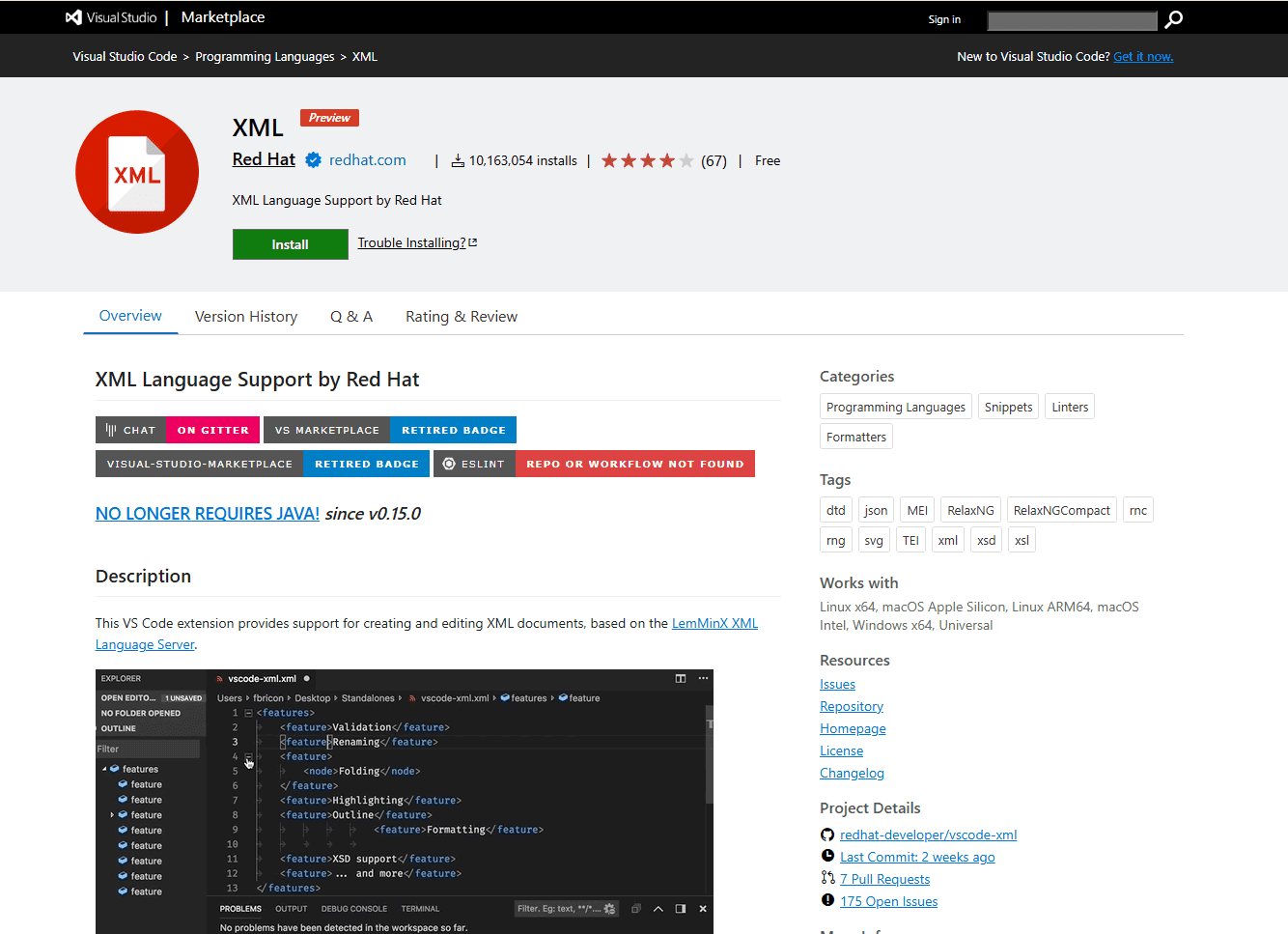This screenshot has height=934, width=1288.
Task: Click the Visual-Studio-Marketplace retired badge
Action: (263, 464)
